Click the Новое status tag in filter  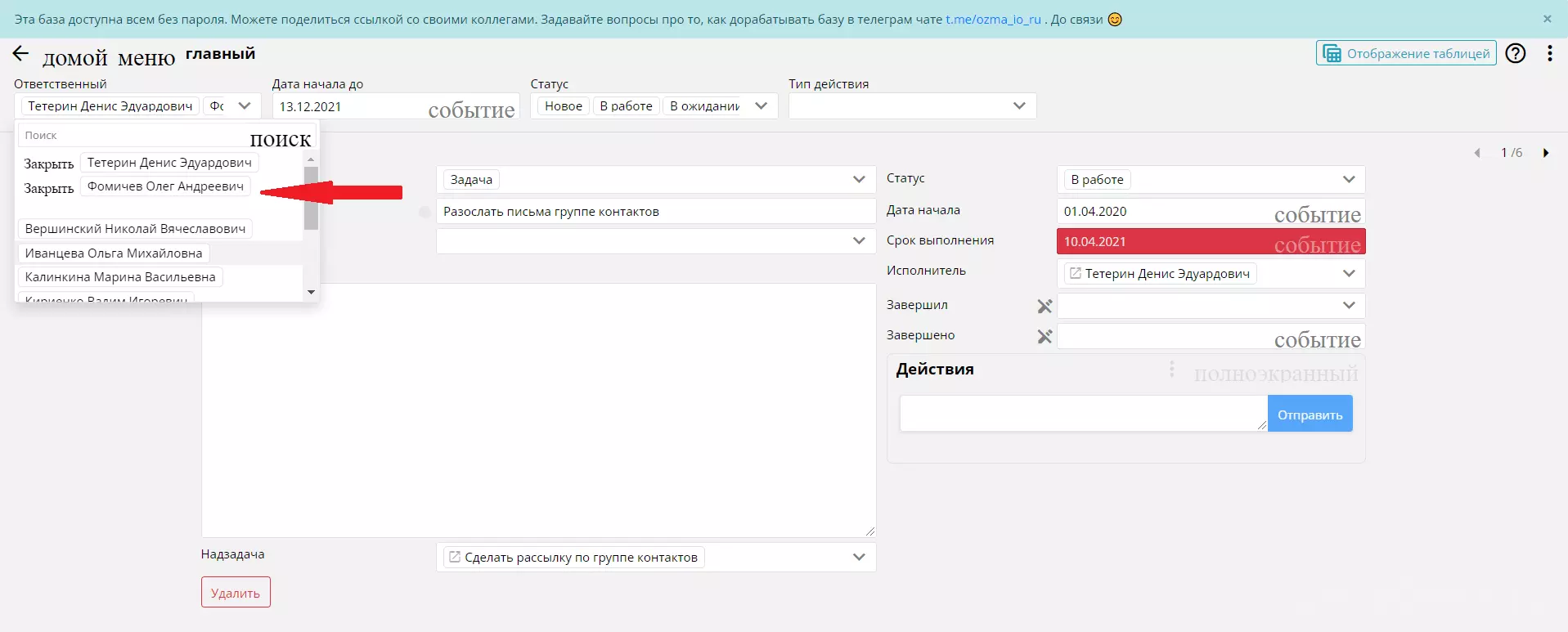[x=564, y=106]
